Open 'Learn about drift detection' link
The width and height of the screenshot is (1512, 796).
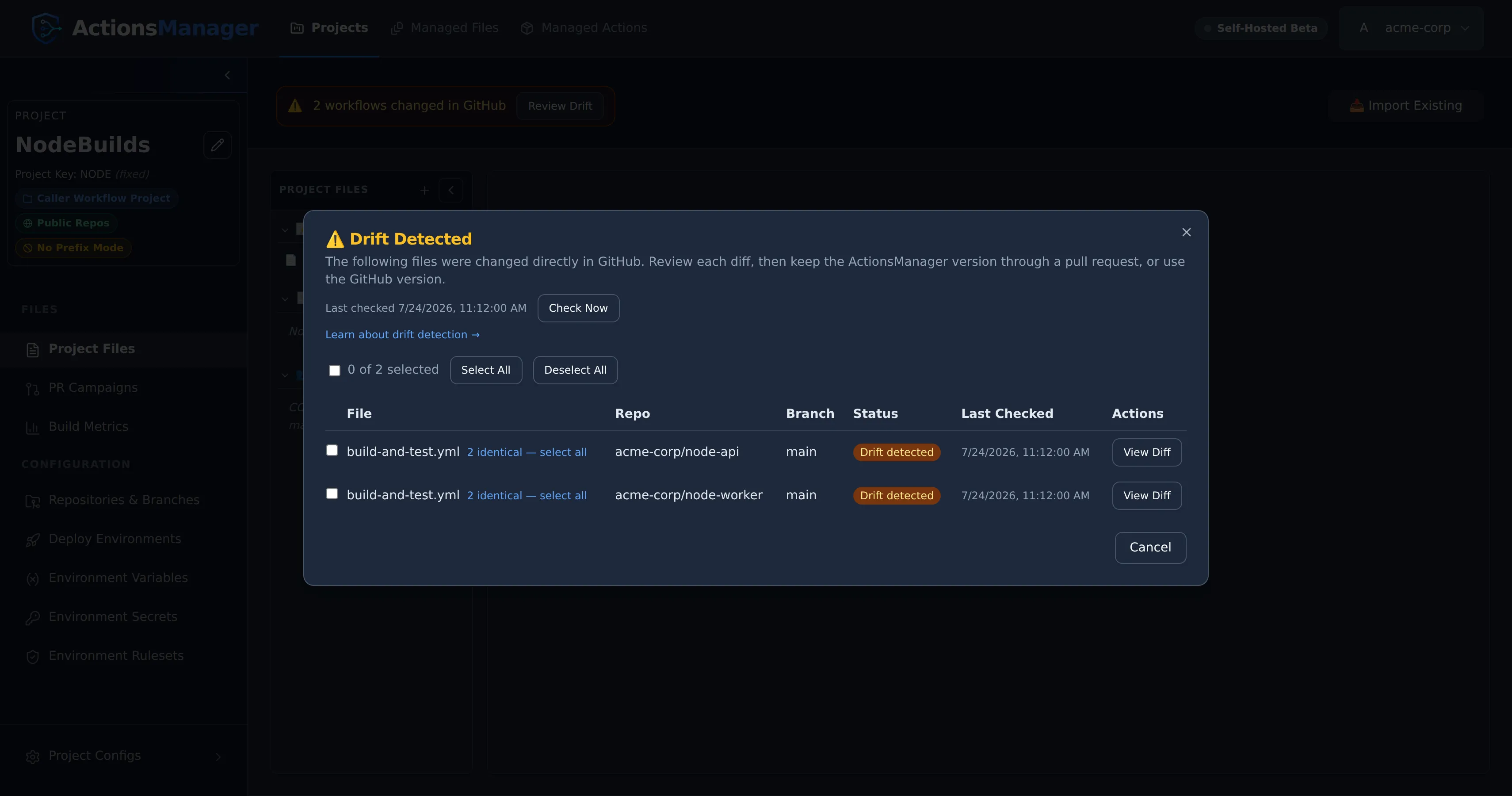pyautogui.click(x=403, y=335)
